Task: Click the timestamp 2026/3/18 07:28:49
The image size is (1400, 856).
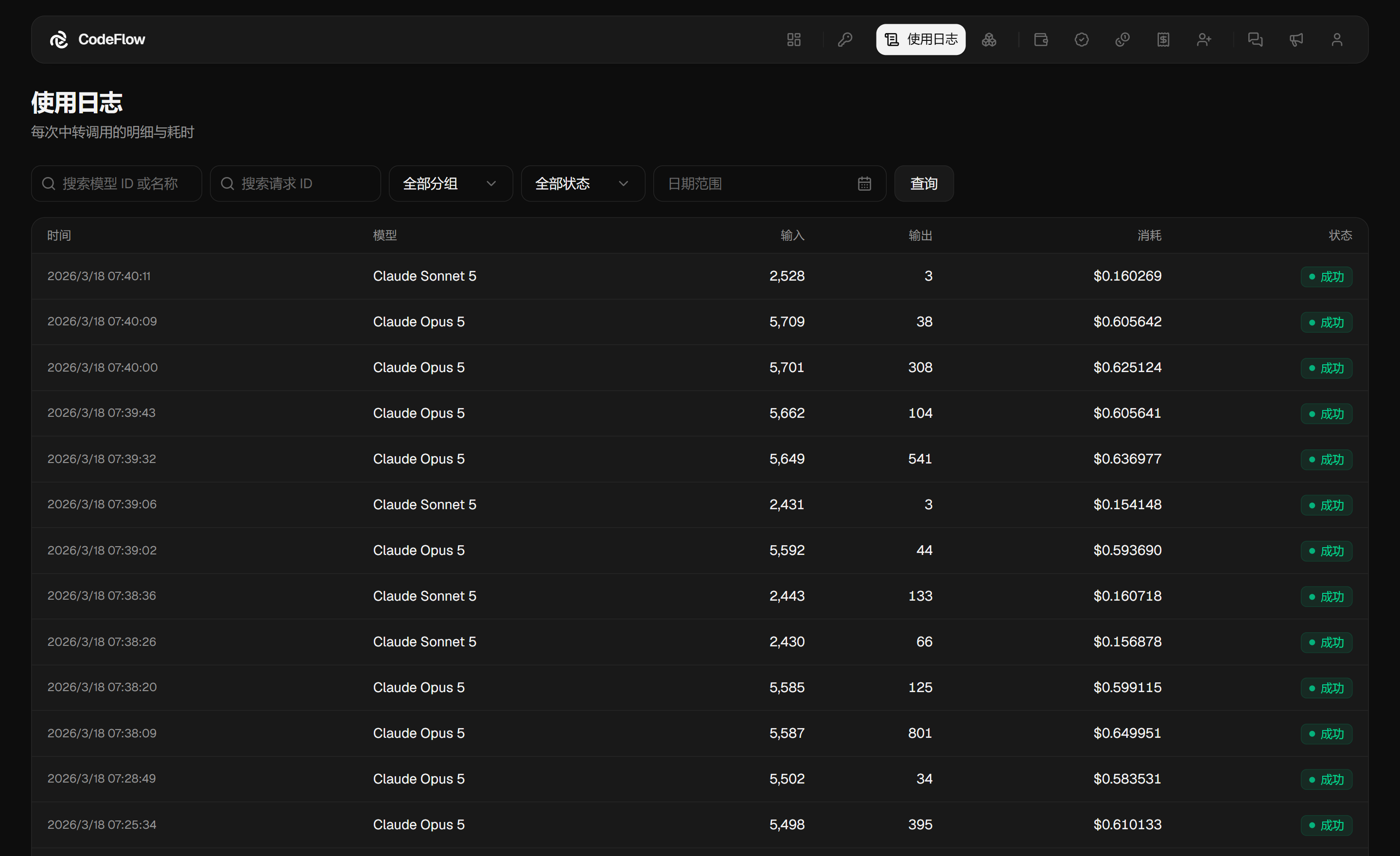Action: 102,779
